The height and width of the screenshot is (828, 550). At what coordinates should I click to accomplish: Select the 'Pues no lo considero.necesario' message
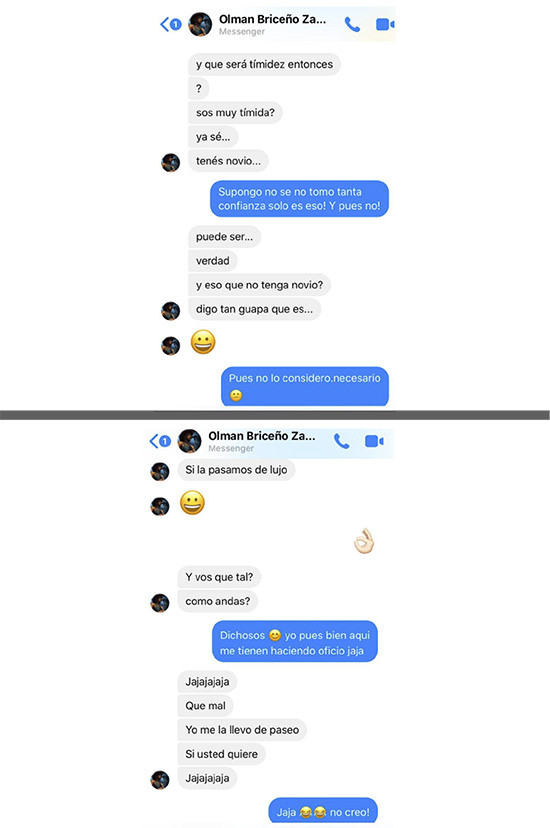point(305,387)
